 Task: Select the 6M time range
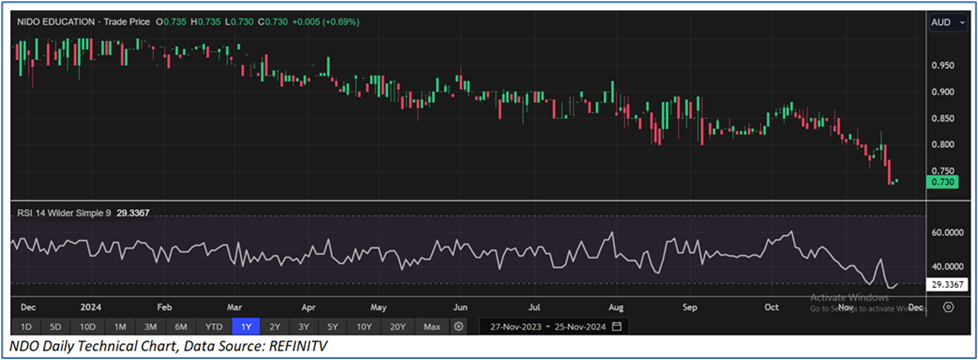coord(181,326)
